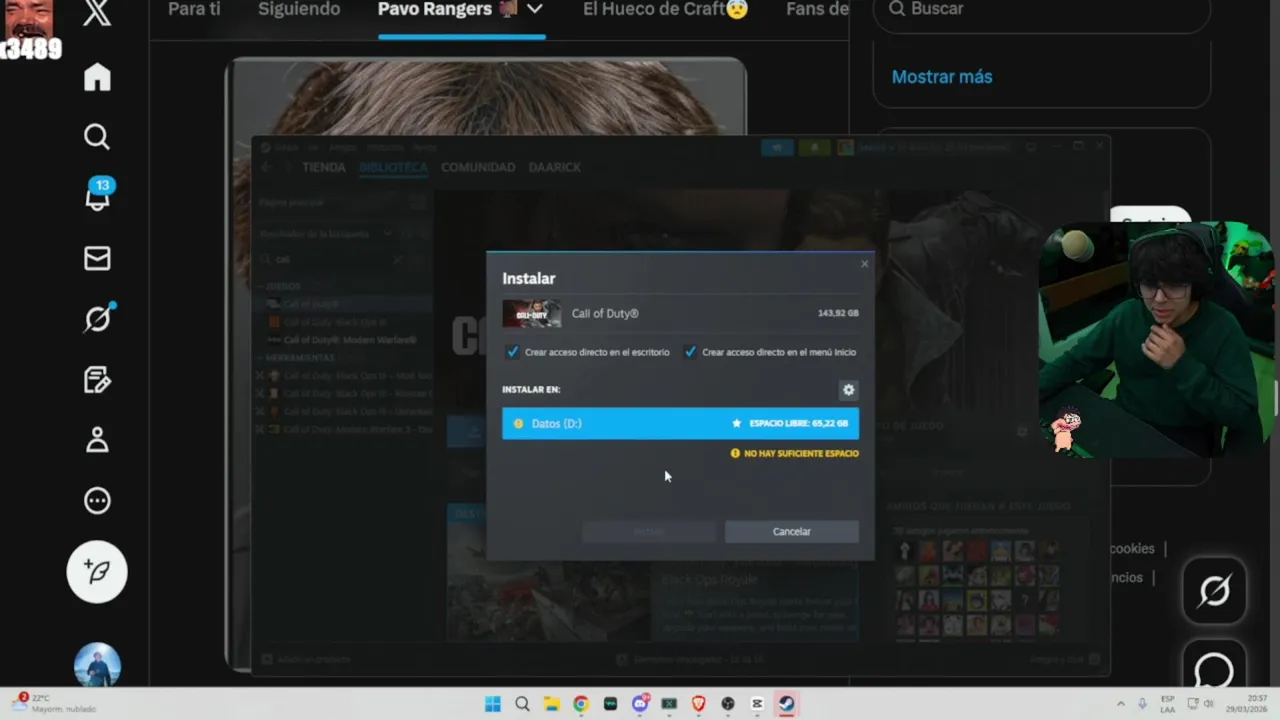This screenshot has height=720, width=1280.
Task: Click the Buscar search field on X
Action: (x=1040, y=10)
